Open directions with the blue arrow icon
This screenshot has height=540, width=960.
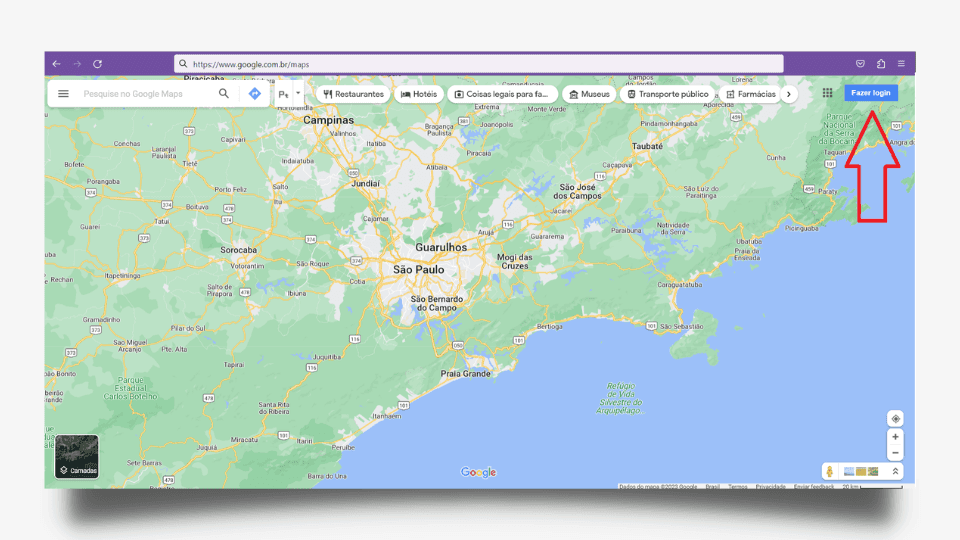[254, 94]
